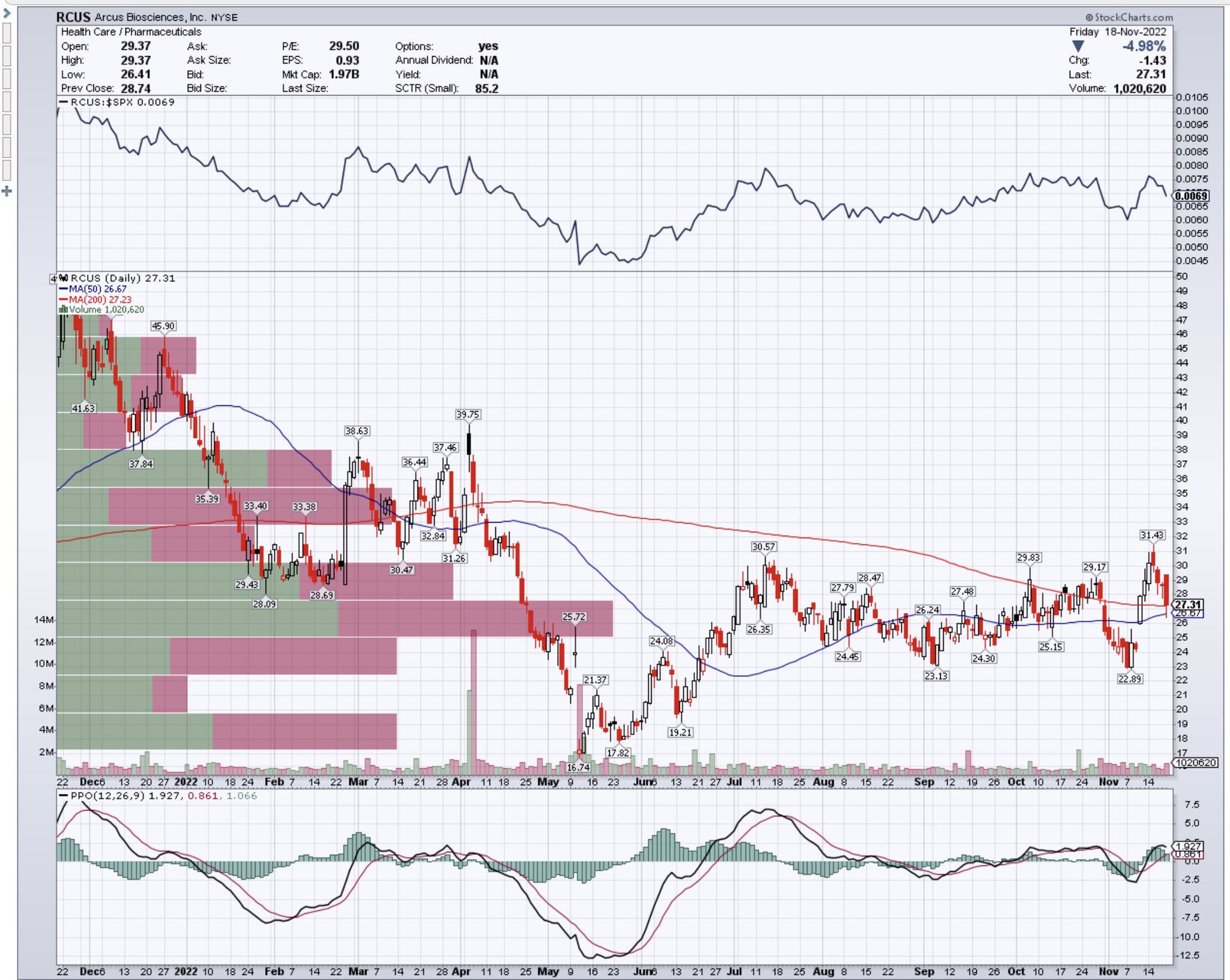Select the 45.90 price peak label
Image resolution: width=1230 pixels, height=980 pixels.
163,326
